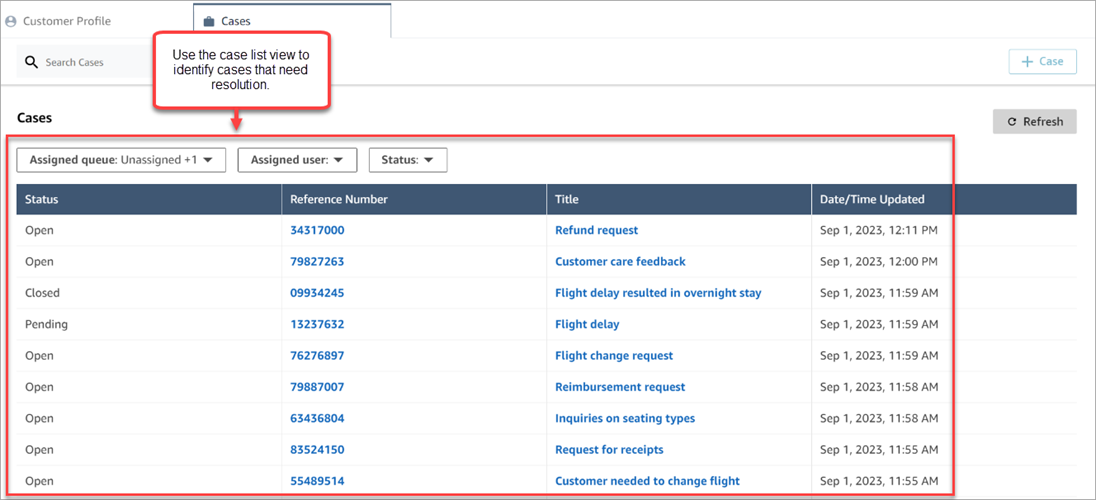
Task: Open case reference number 34317000
Action: click(317, 230)
